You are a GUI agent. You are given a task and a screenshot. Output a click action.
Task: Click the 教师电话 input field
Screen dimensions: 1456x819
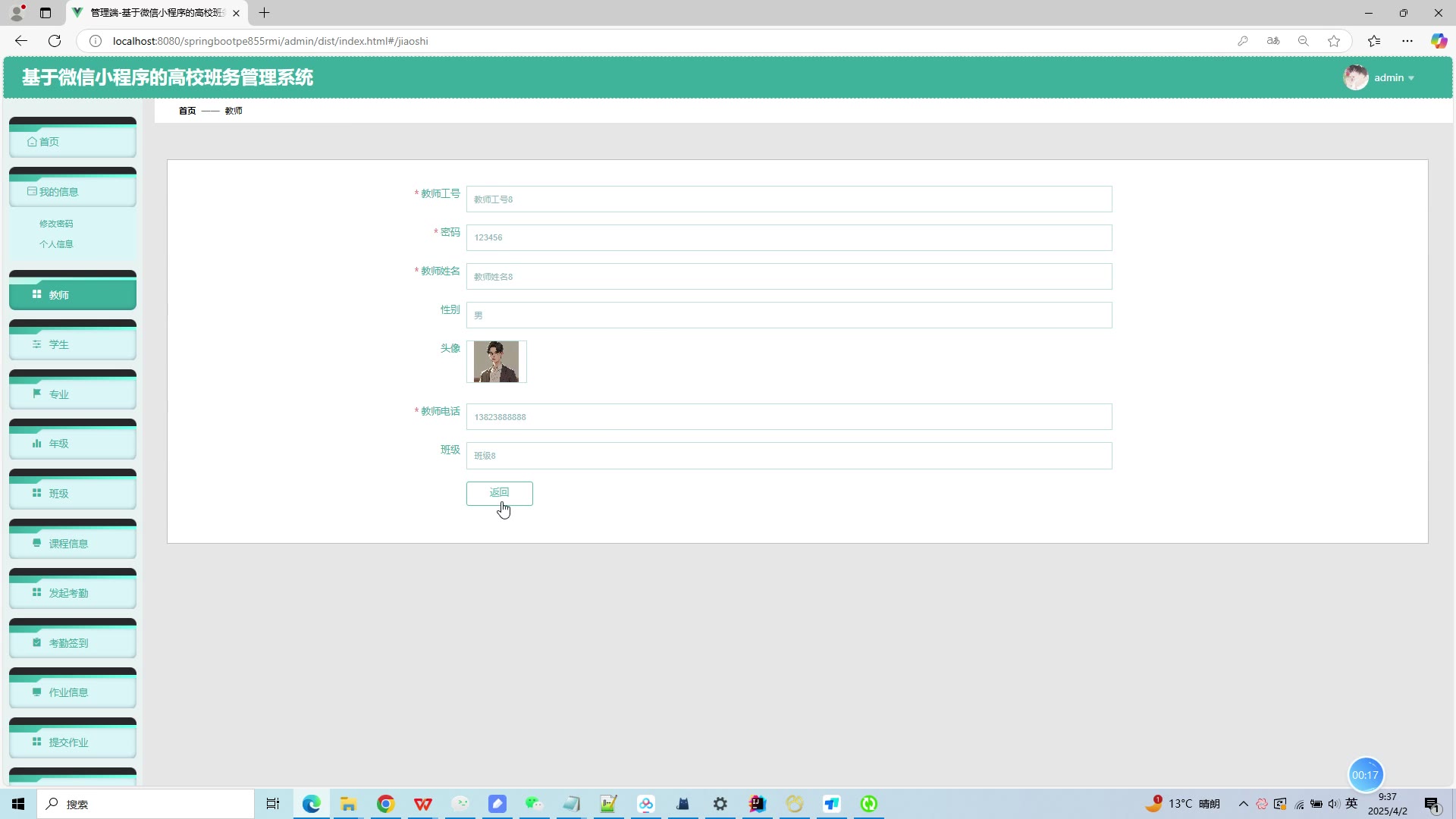pos(789,417)
